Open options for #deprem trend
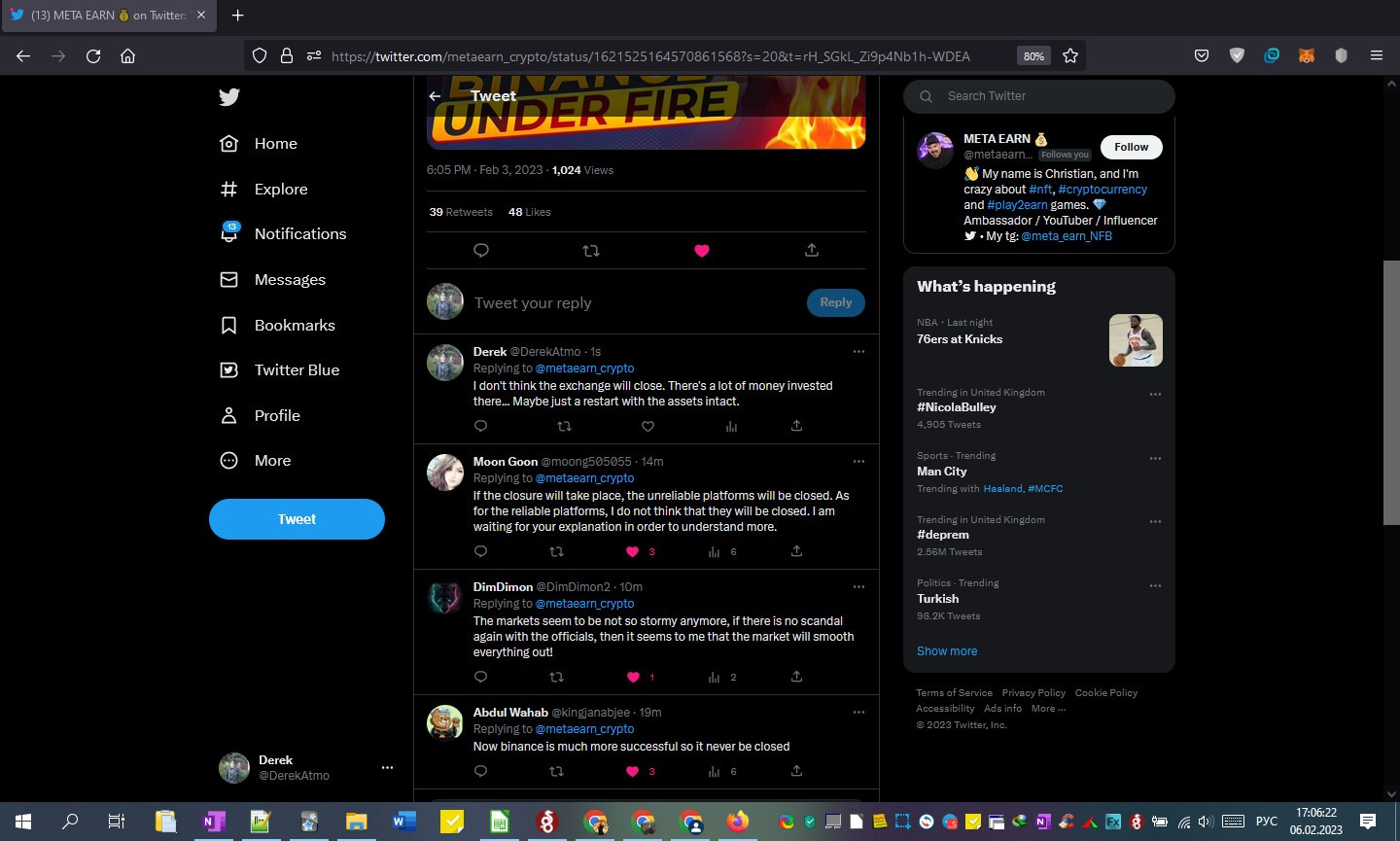The height and width of the screenshot is (841, 1400). [x=1155, y=522]
